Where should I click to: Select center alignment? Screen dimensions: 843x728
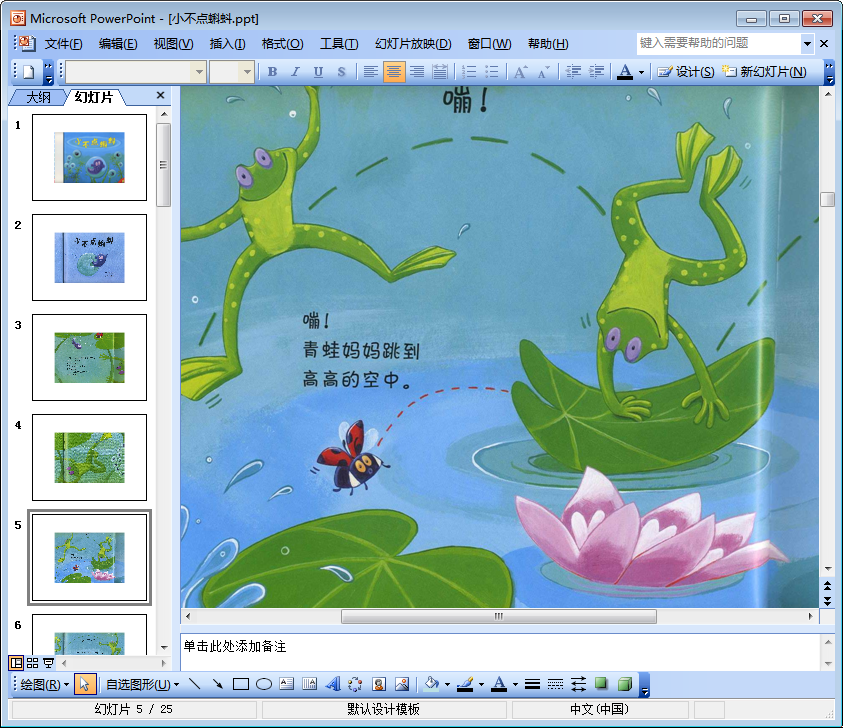click(394, 72)
